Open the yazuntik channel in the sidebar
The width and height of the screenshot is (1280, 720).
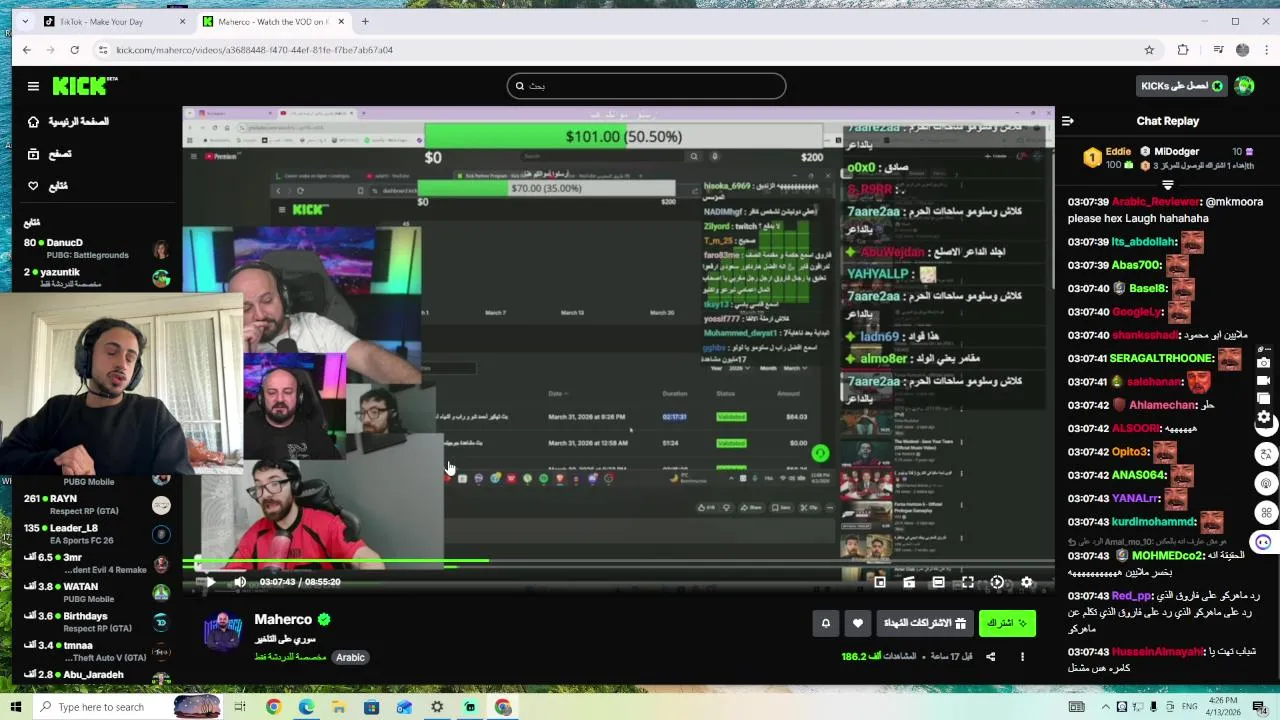point(96,278)
